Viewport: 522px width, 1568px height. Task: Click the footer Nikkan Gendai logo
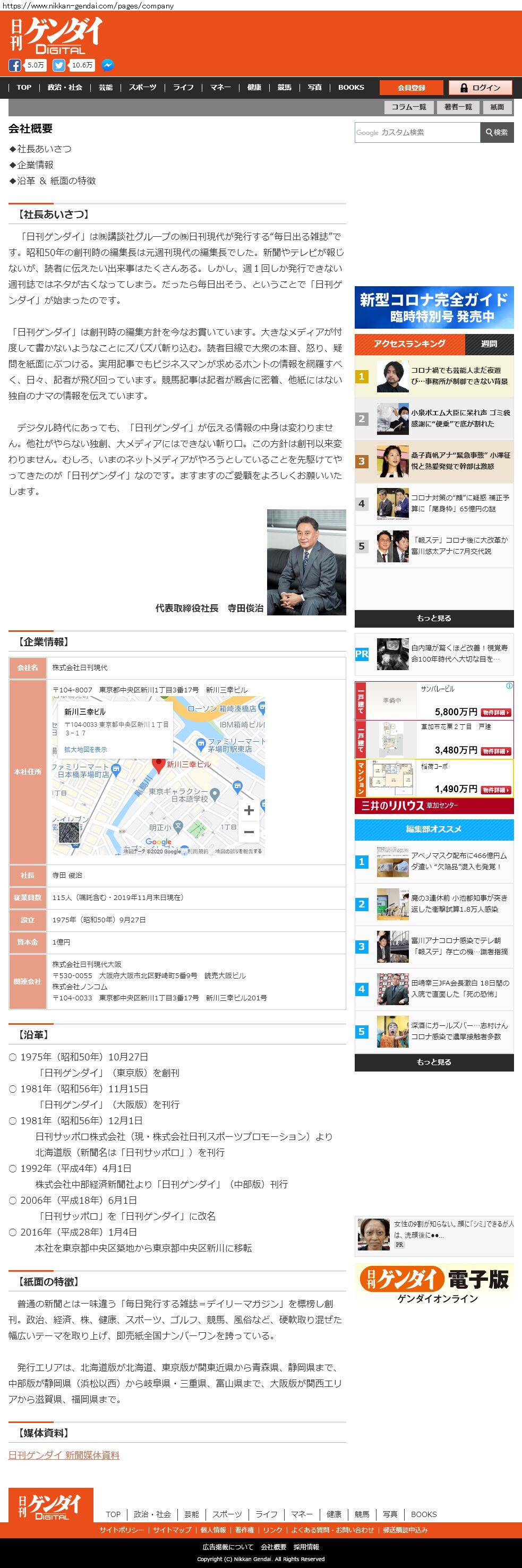pos(50,1506)
